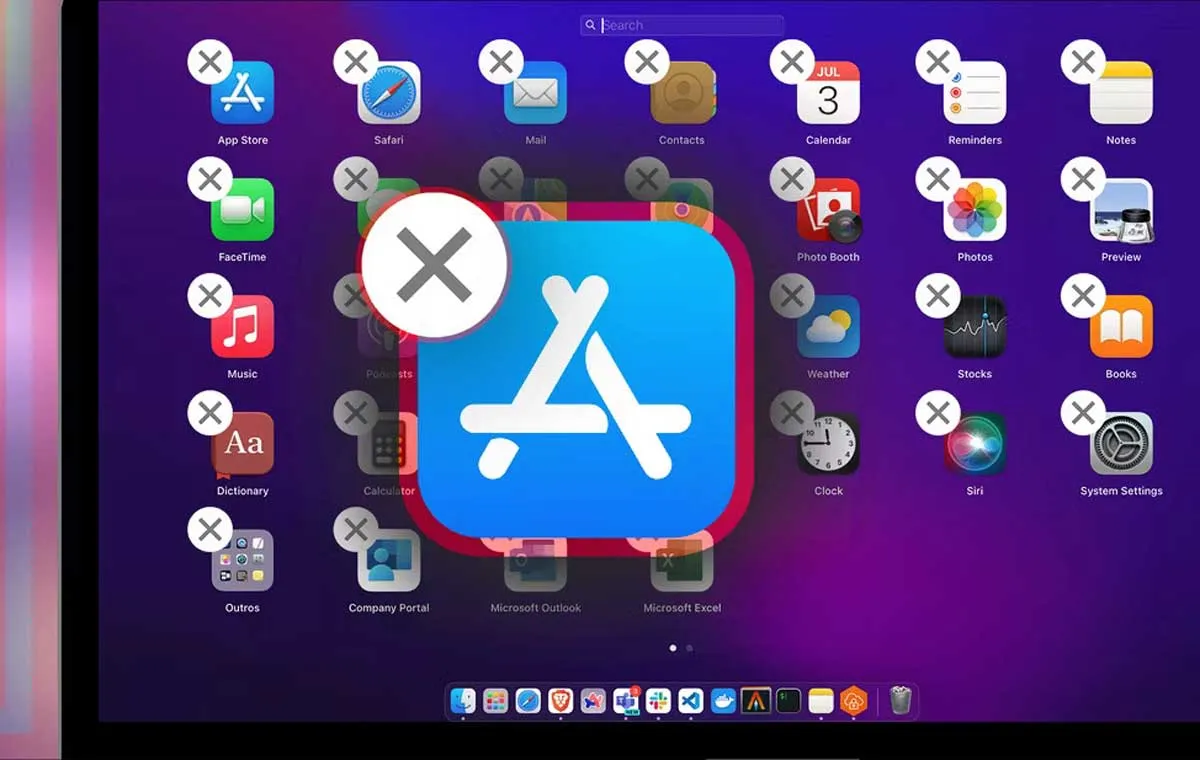Open System Settings from Launchpad
Image resolution: width=1200 pixels, height=760 pixels.
click(1121, 444)
